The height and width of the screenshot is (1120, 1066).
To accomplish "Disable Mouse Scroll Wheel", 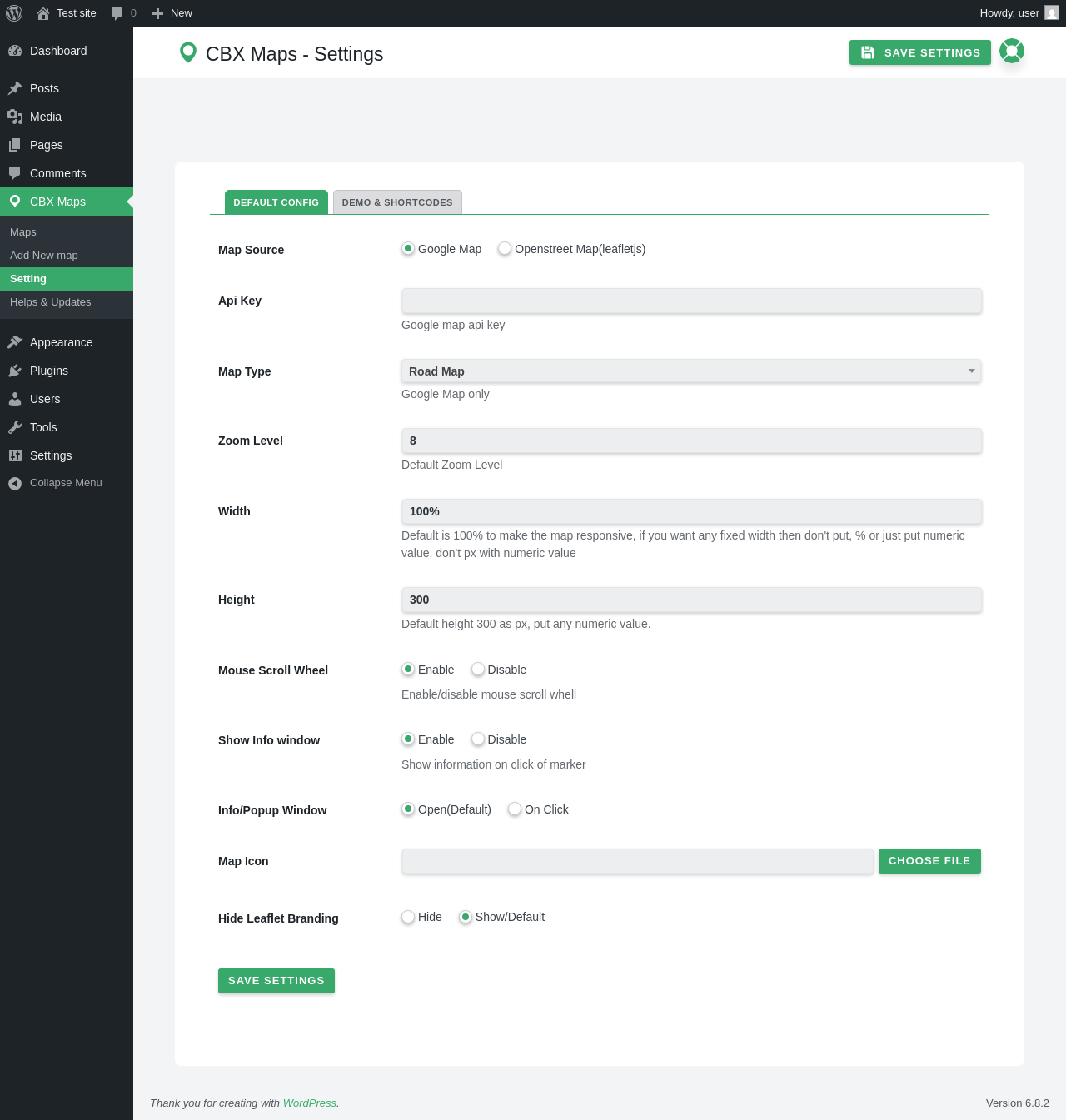I will pyautogui.click(x=478, y=670).
